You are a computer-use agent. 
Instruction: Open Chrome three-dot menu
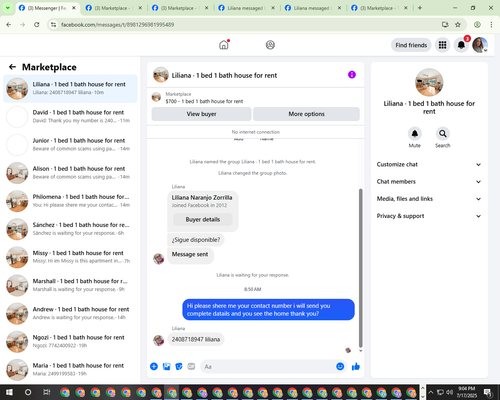tap(491, 25)
